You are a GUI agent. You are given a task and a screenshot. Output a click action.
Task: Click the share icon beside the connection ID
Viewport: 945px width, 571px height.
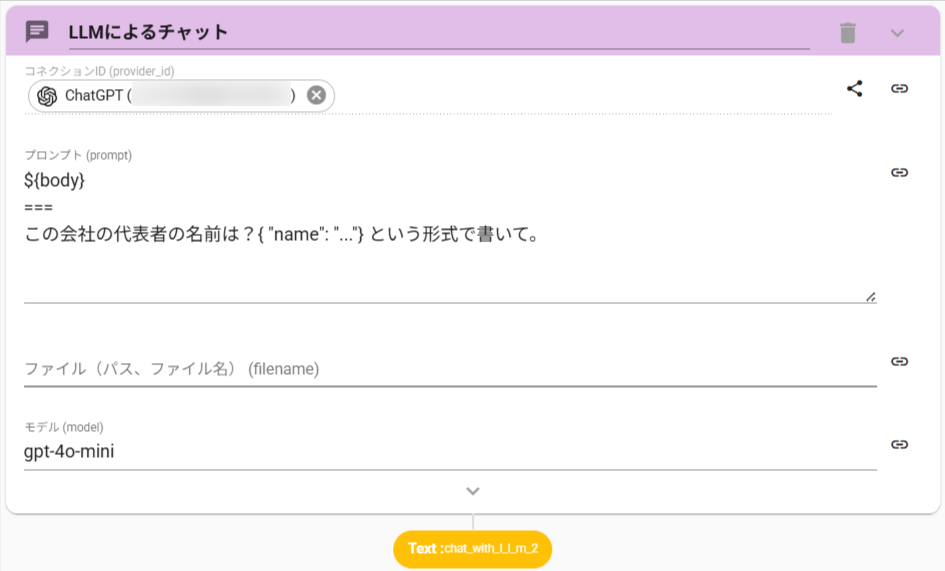click(854, 88)
